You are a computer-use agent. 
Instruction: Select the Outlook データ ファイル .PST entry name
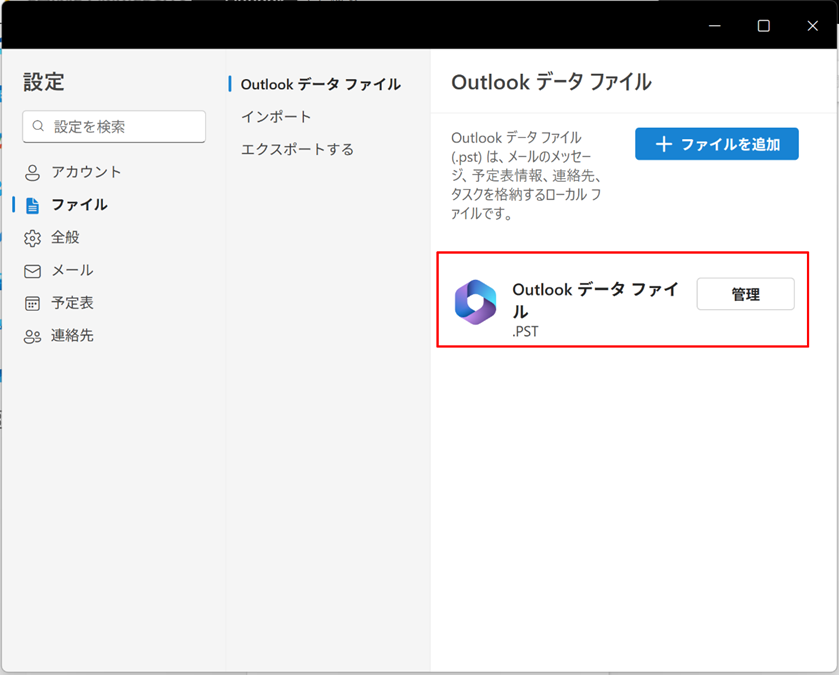click(x=595, y=300)
